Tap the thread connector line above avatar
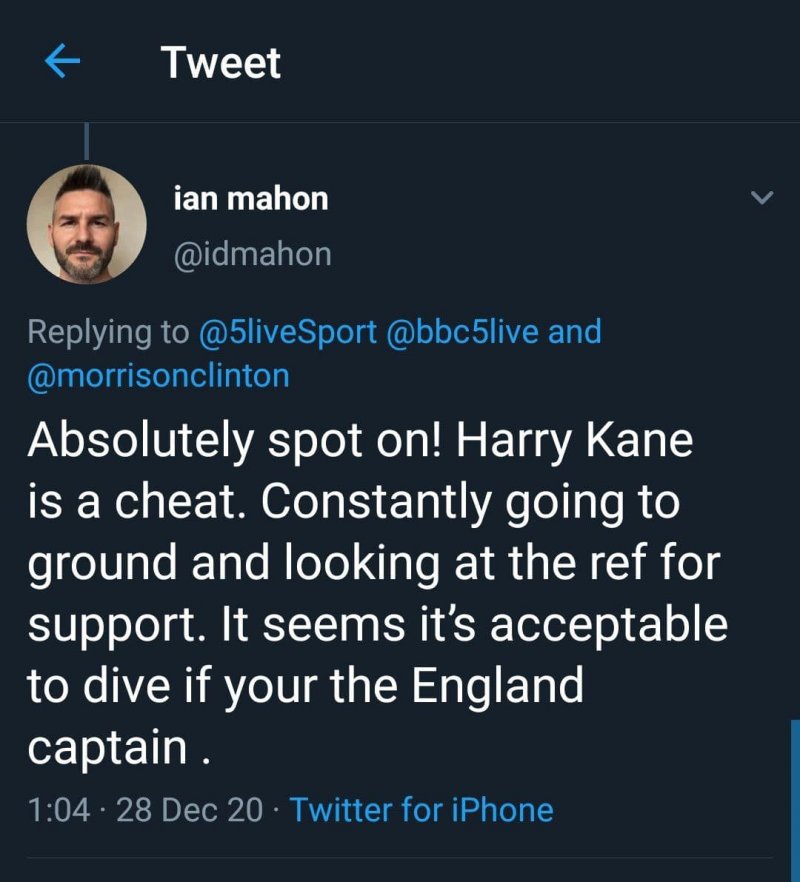The image size is (800, 882). 86,140
